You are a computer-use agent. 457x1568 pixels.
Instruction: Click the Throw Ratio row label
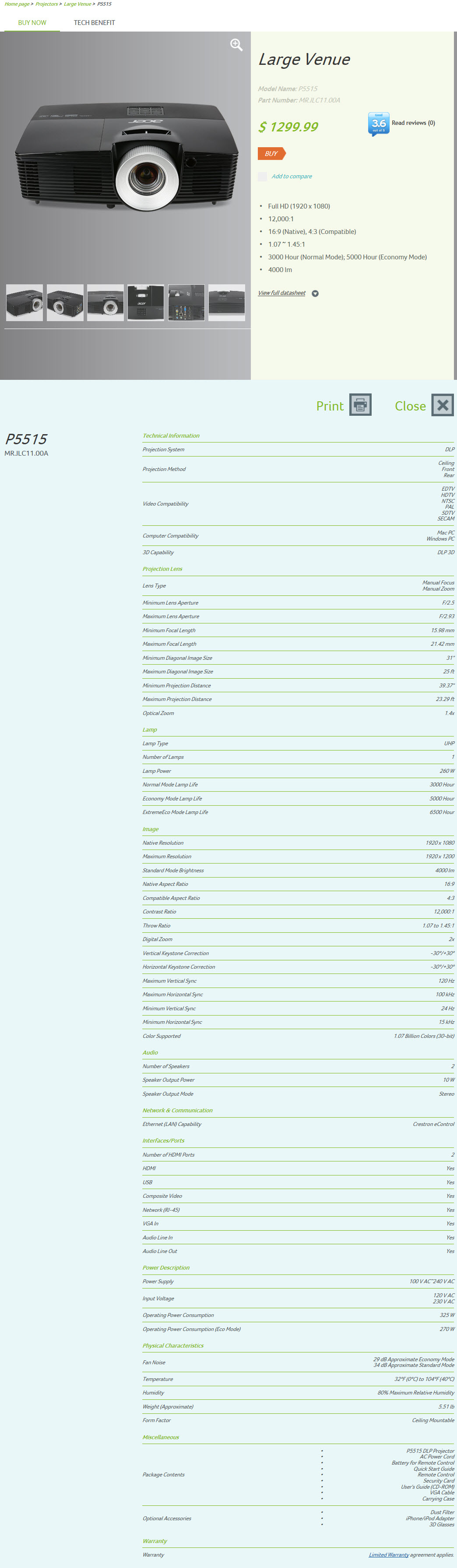[156, 925]
